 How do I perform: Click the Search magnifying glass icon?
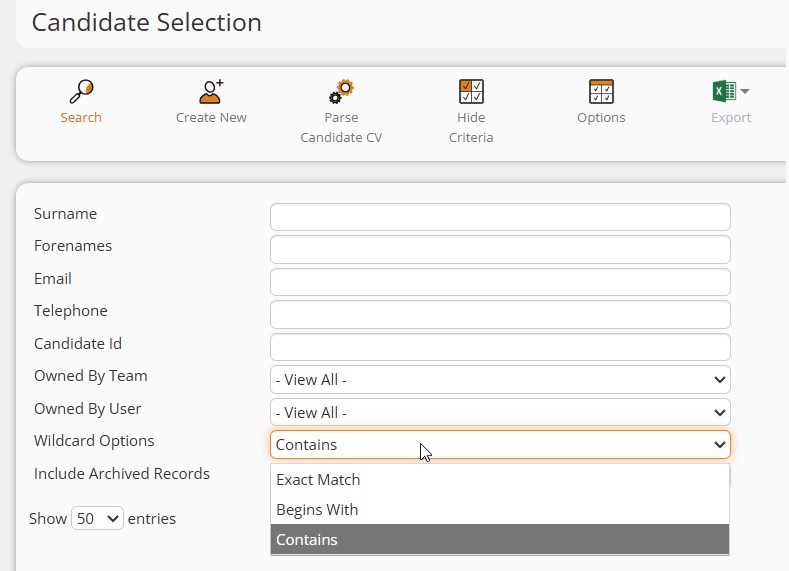(81, 92)
